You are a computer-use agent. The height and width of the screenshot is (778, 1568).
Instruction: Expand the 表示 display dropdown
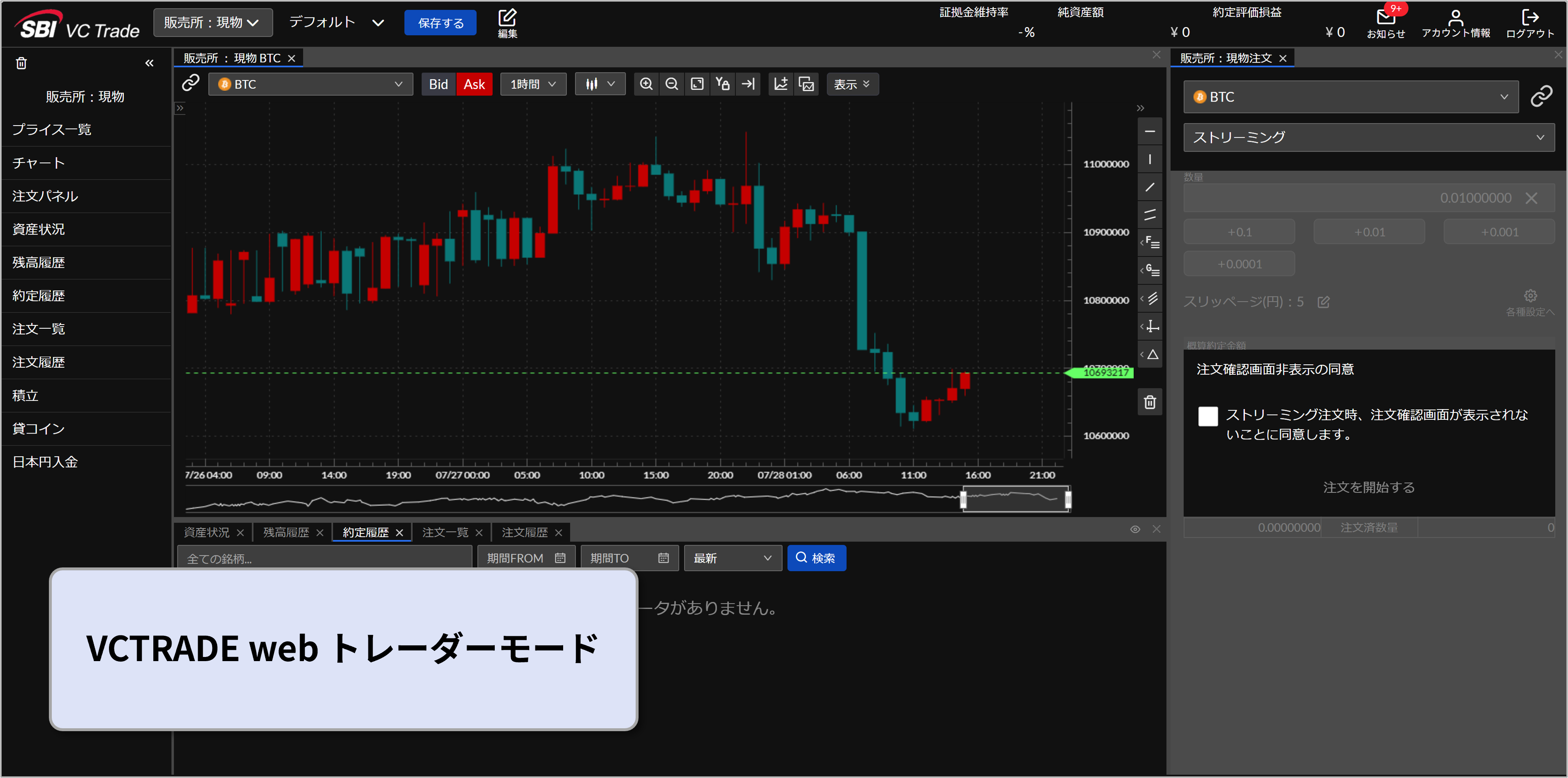coord(852,84)
